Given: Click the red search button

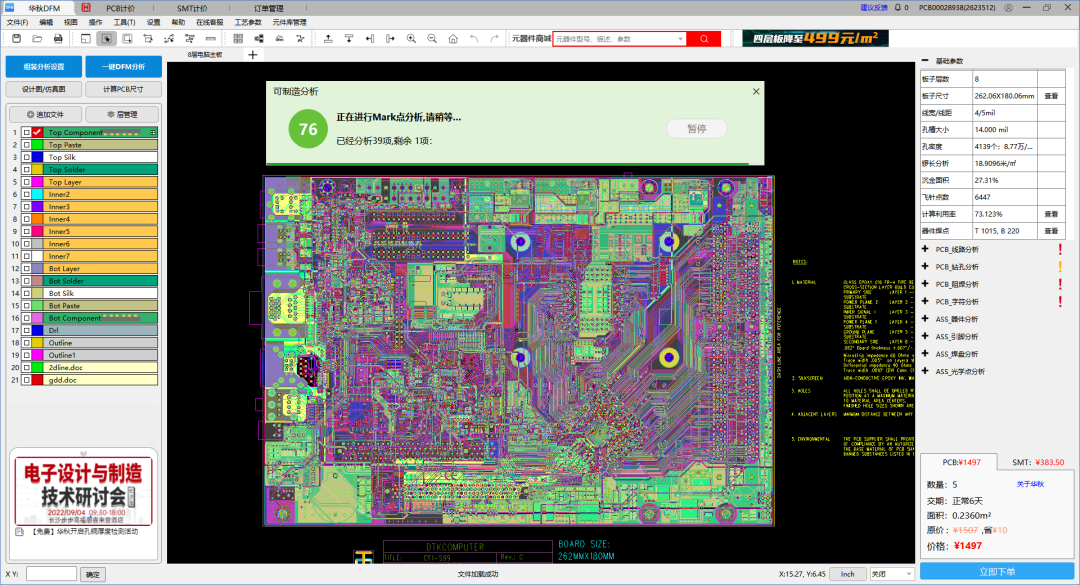Looking at the screenshot, I should coord(704,39).
